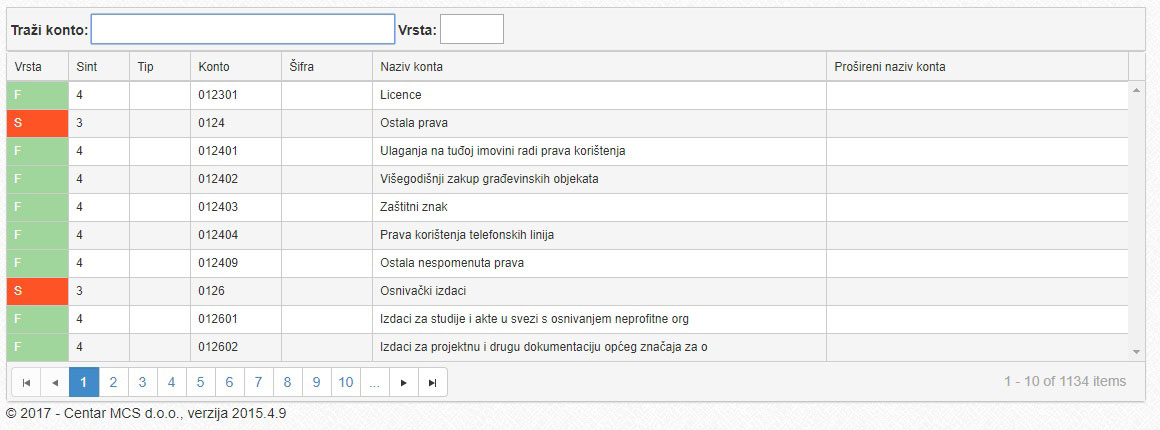Show more pages with ellipsis button
The image size is (1160, 430).
coord(374,383)
